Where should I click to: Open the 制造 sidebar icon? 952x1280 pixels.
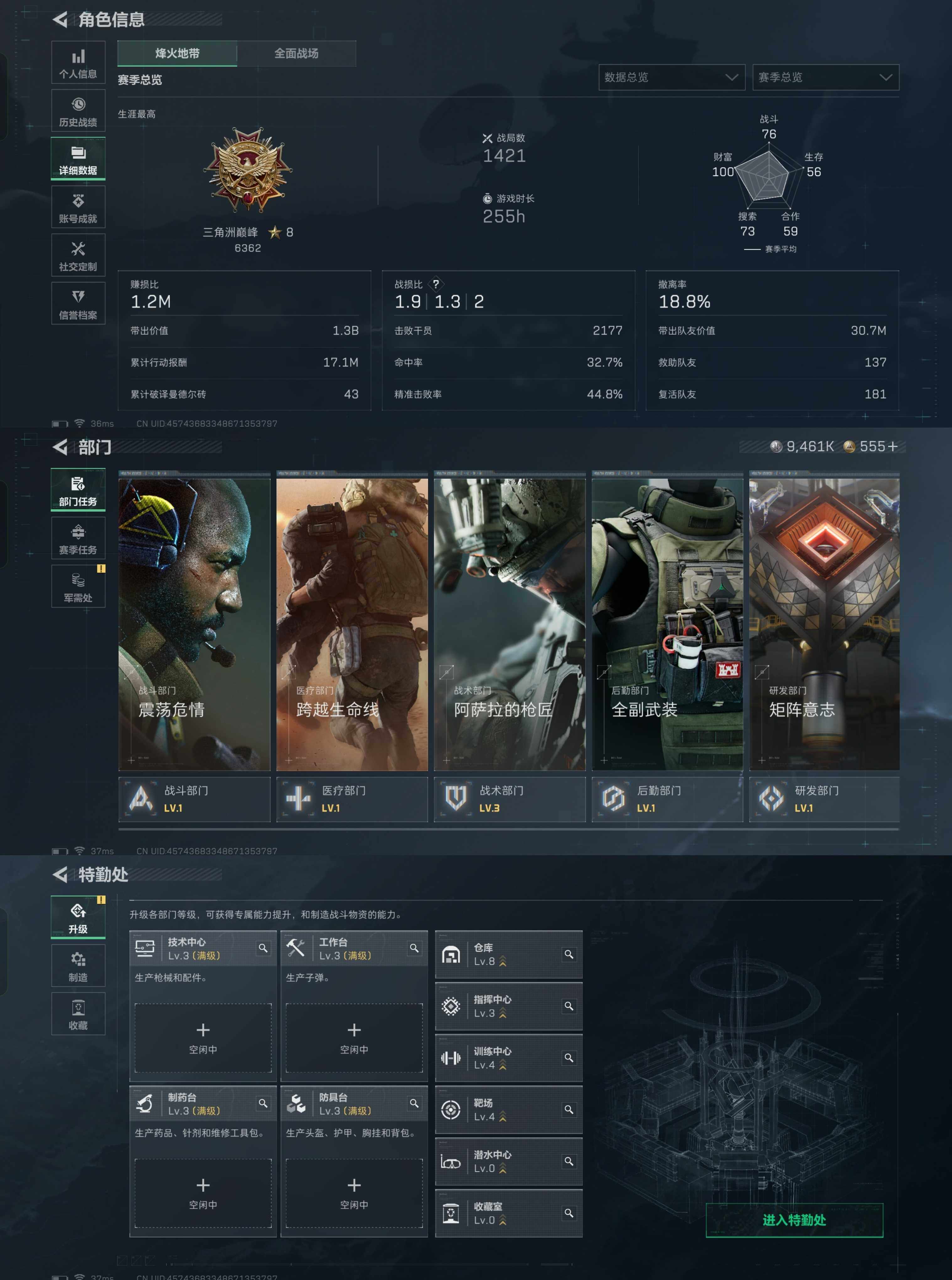[78, 965]
